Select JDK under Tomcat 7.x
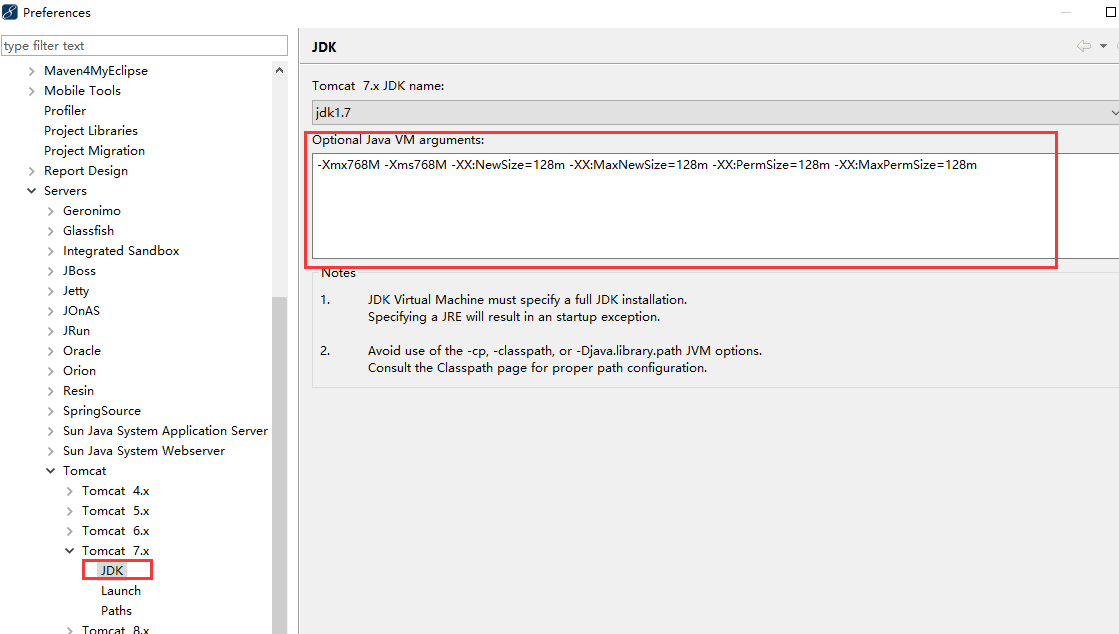This screenshot has width=1119, height=634. click(x=112, y=570)
